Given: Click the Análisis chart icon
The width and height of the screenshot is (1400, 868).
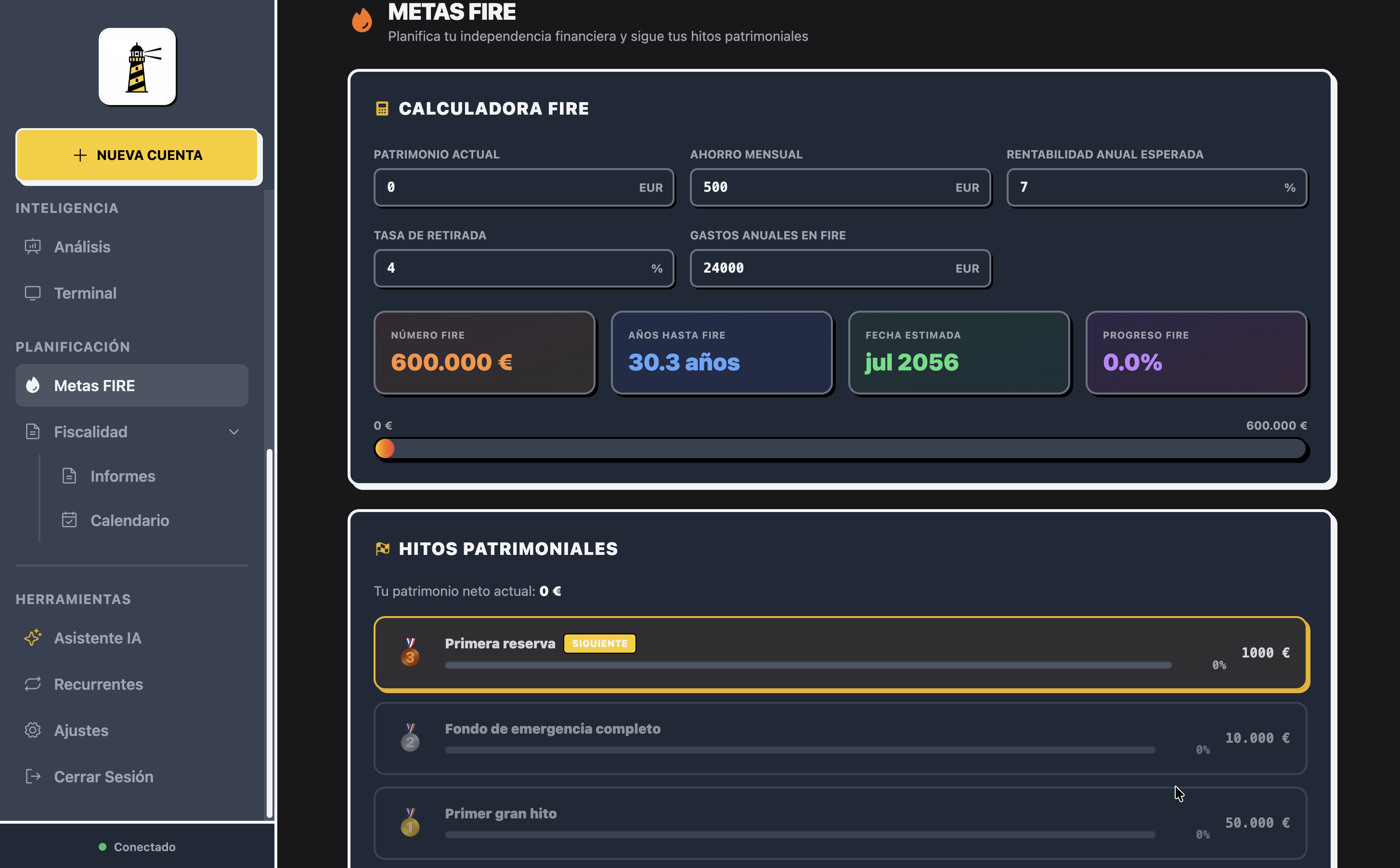Looking at the screenshot, I should 33,247.
